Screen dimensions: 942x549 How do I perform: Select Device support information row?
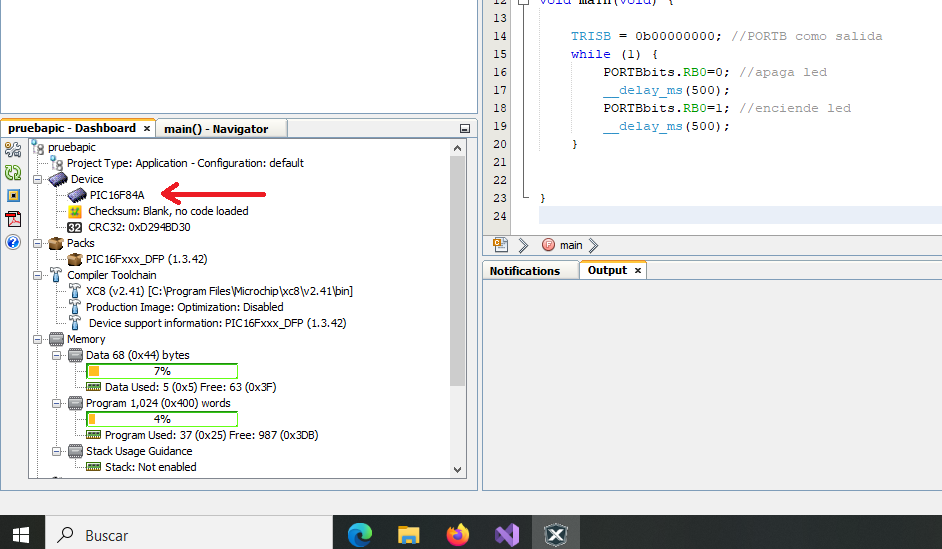217,323
